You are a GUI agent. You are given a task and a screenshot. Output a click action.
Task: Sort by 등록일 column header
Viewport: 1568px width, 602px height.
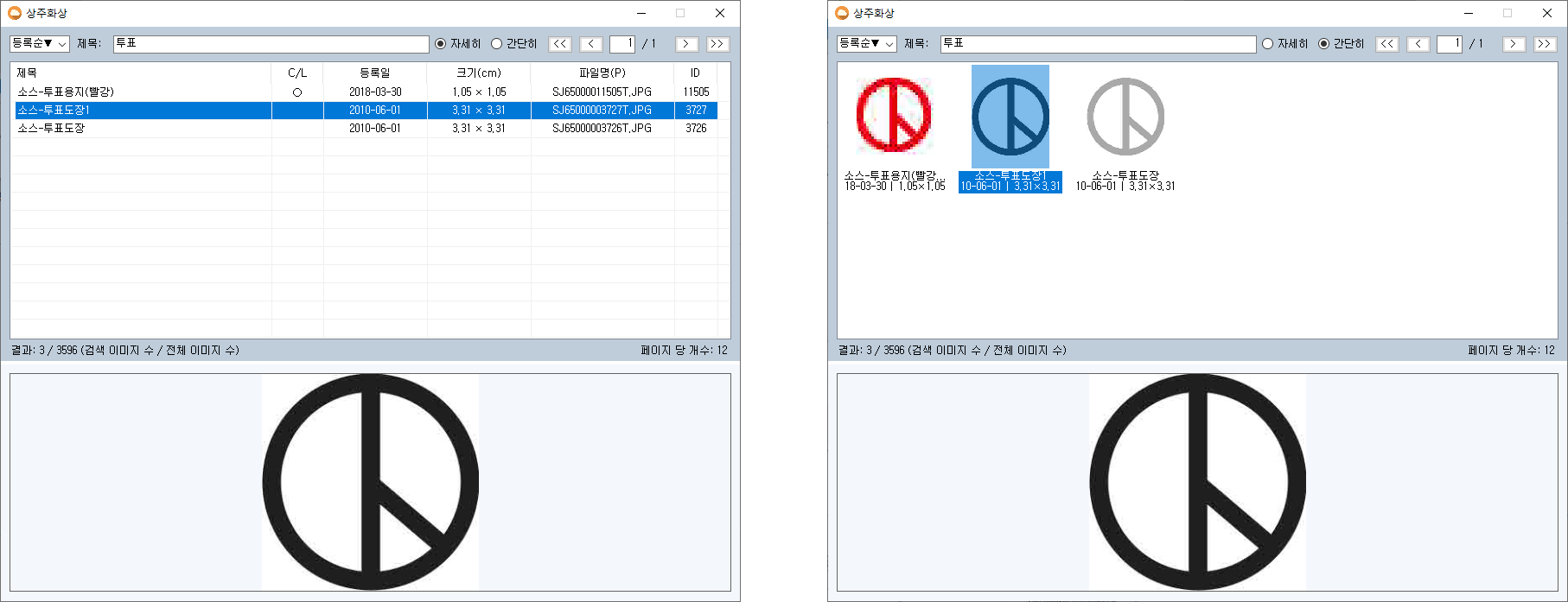375,73
